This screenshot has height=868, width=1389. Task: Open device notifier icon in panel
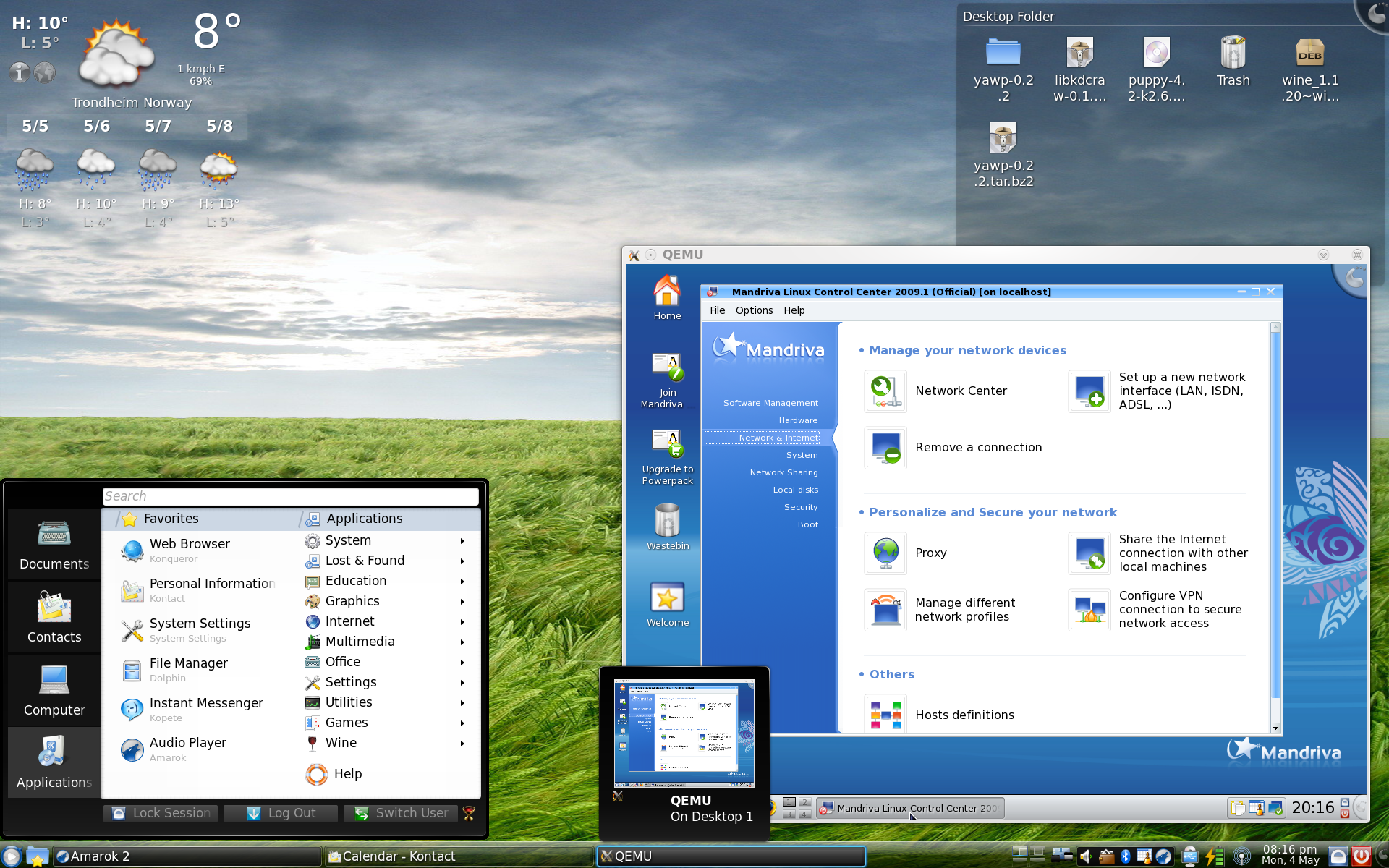(1190, 856)
